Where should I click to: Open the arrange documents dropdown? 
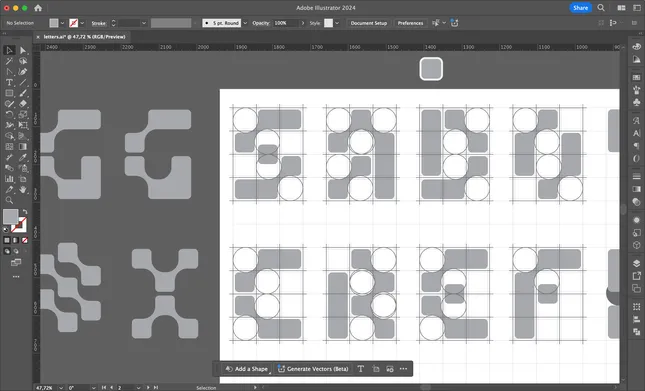point(622,8)
